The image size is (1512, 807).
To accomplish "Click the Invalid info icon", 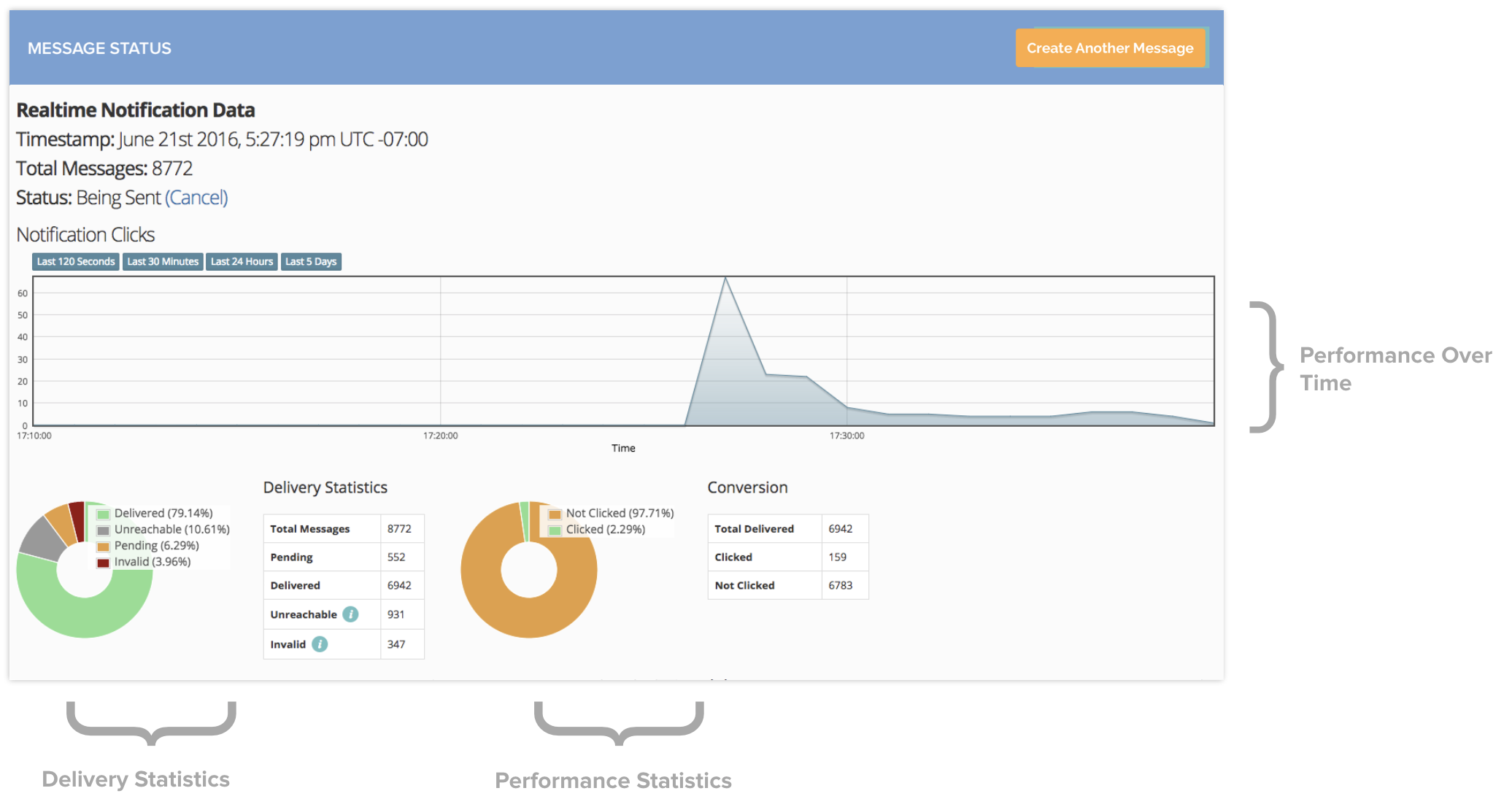I will (320, 644).
